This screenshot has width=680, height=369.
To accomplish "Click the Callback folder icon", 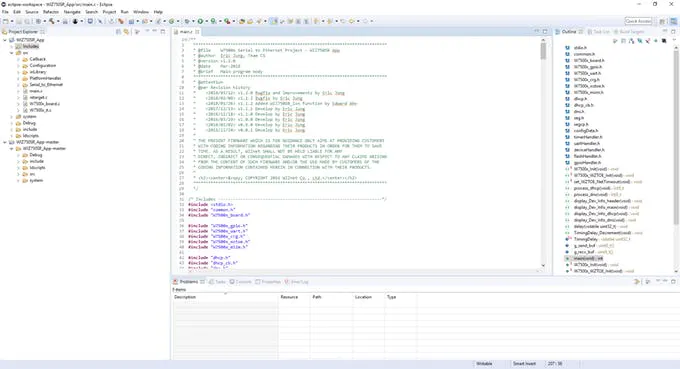I will (x=25, y=59).
